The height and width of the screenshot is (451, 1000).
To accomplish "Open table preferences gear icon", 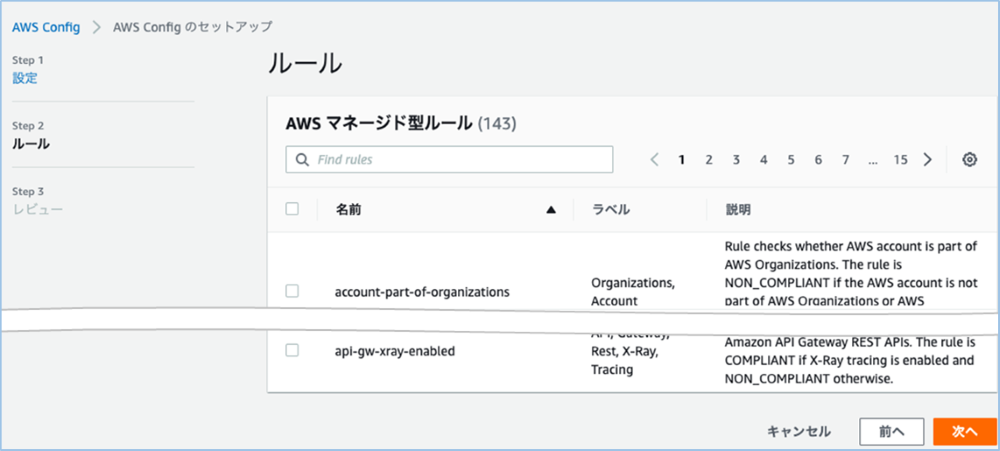I will pyautogui.click(x=969, y=159).
